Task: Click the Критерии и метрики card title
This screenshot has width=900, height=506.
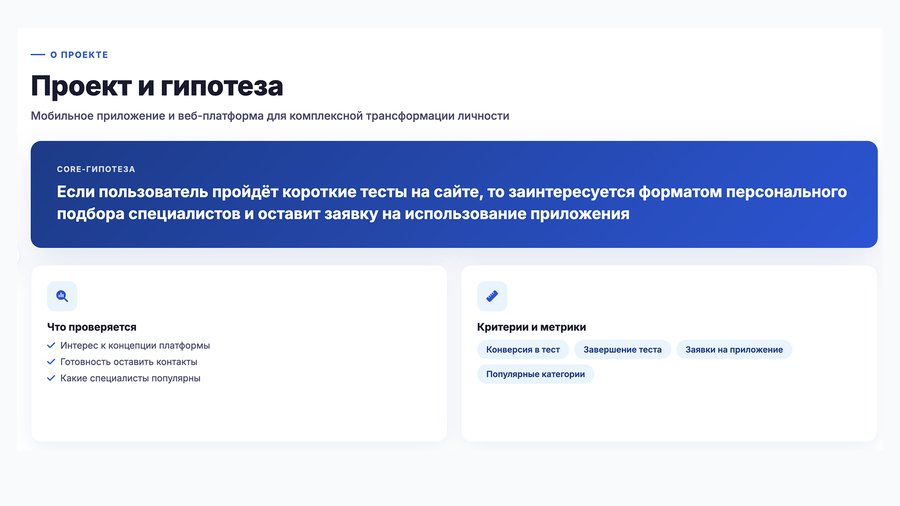Action: point(532,327)
